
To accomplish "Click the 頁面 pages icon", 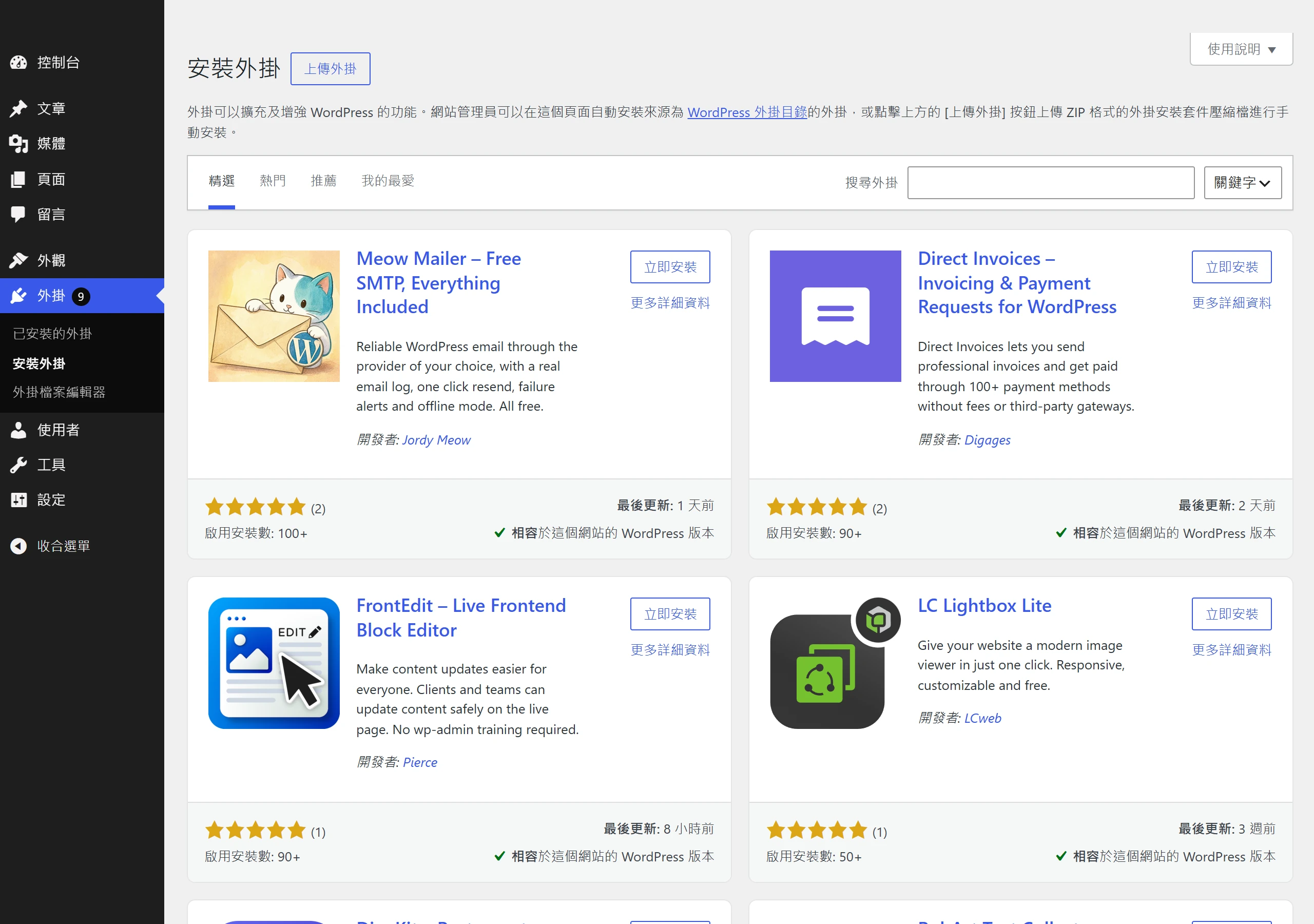I will (18, 179).
